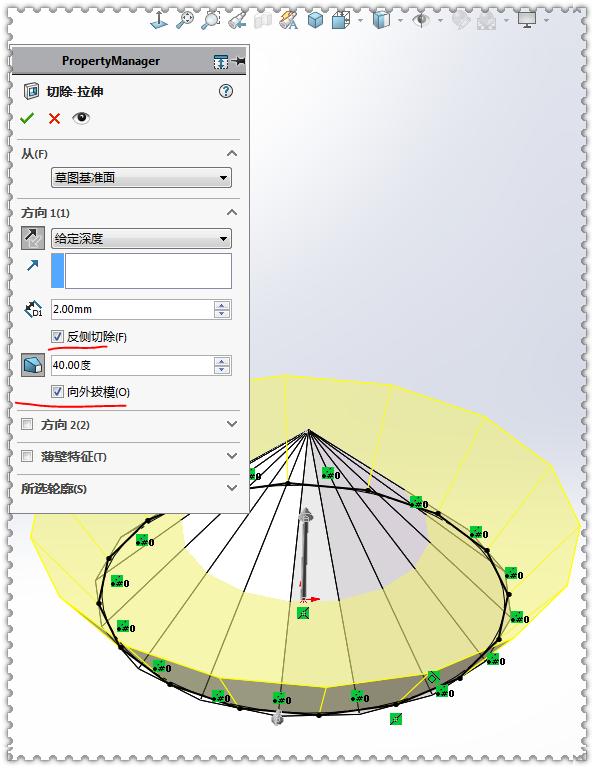Viewport: 594px width, 768px height.
Task: Click the 40.00度 draft angle field
Action: [131, 365]
